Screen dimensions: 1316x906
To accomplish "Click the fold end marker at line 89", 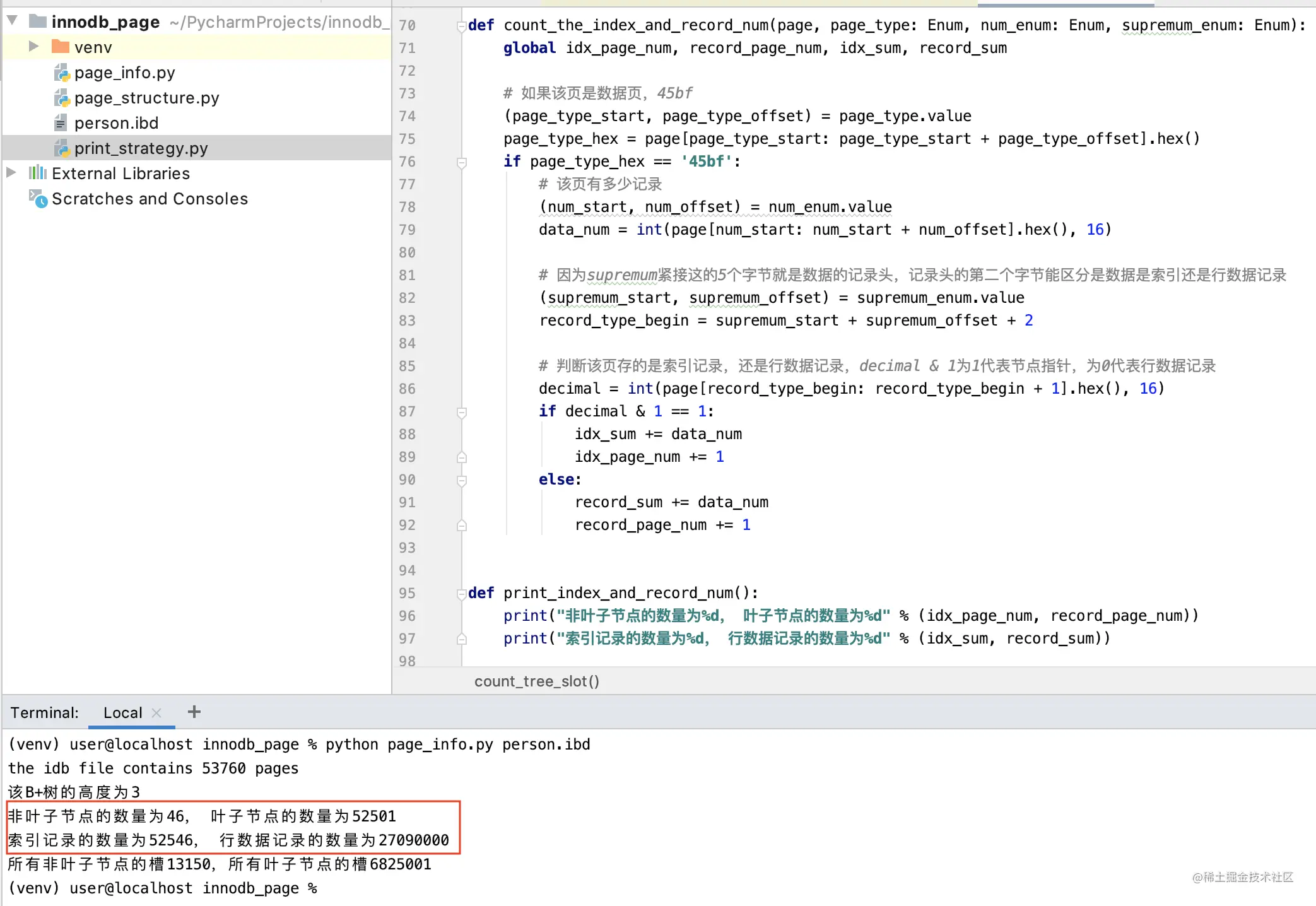I will (462, 457).
